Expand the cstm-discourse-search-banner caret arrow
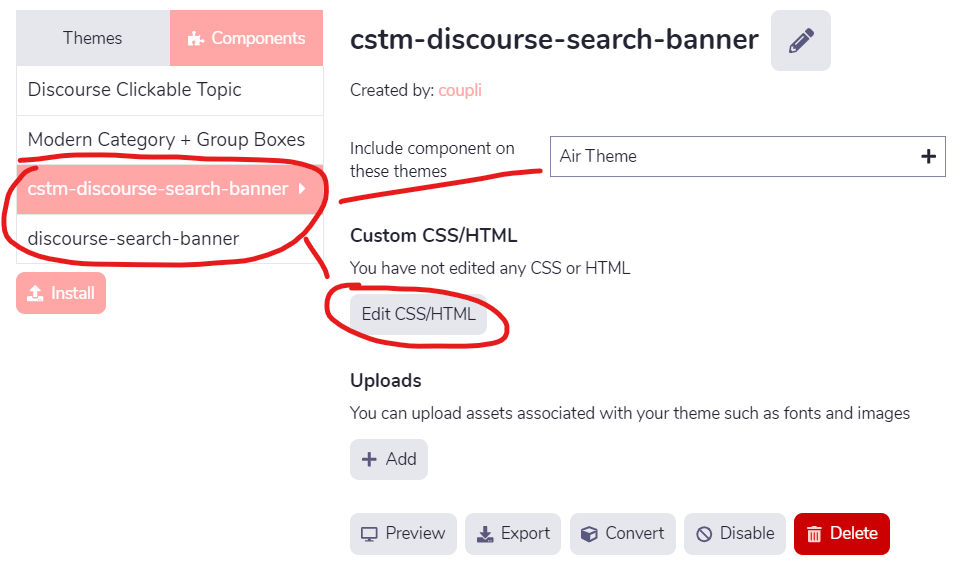Image resolution: width=978 pixels, height=585 pixels. click(302, 188)
